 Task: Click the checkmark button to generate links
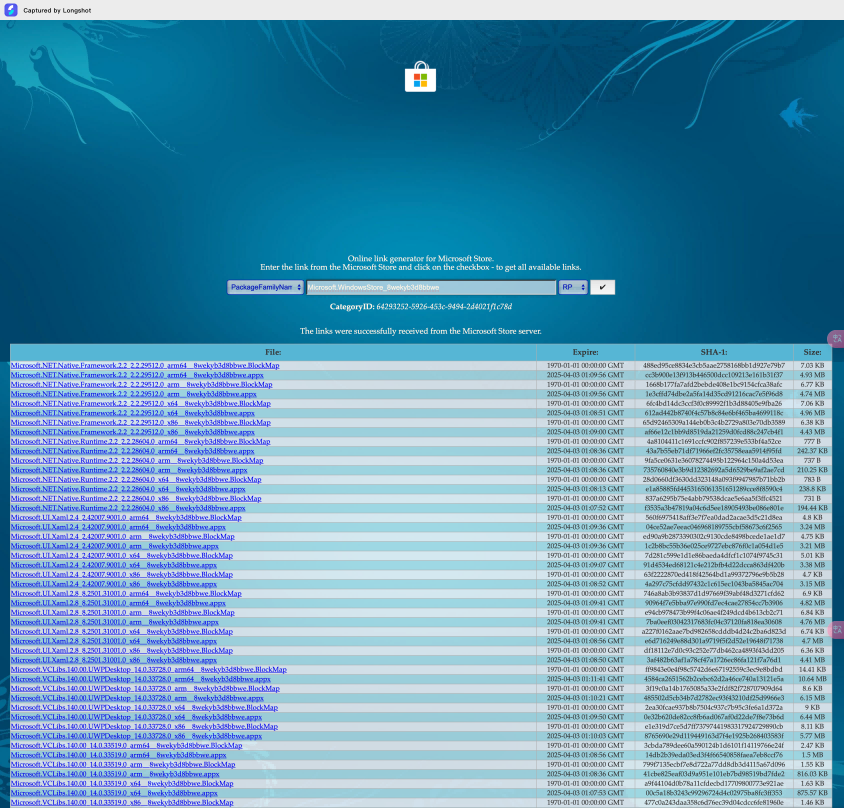[x=602, y=287]
